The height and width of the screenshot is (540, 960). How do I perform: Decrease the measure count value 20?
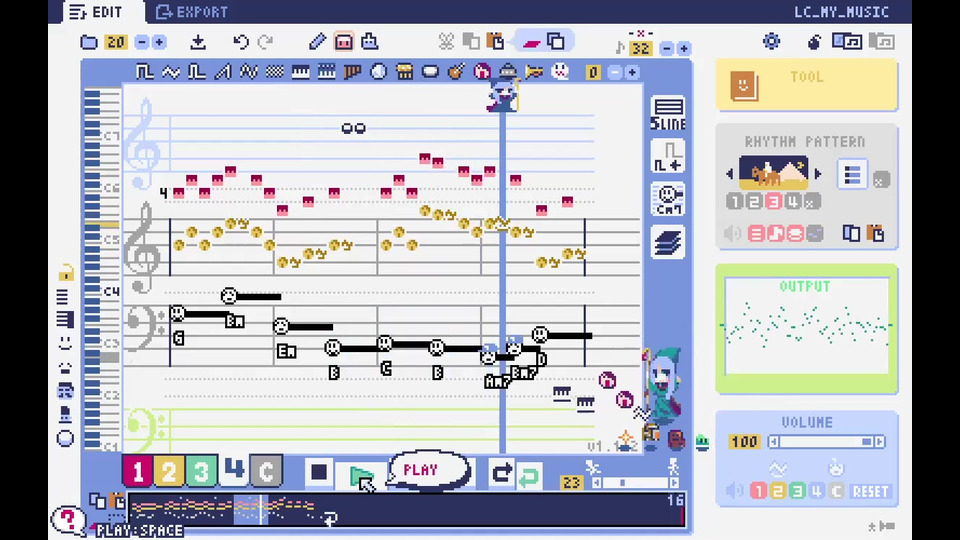pyautogui.click(x=141, y=42)
